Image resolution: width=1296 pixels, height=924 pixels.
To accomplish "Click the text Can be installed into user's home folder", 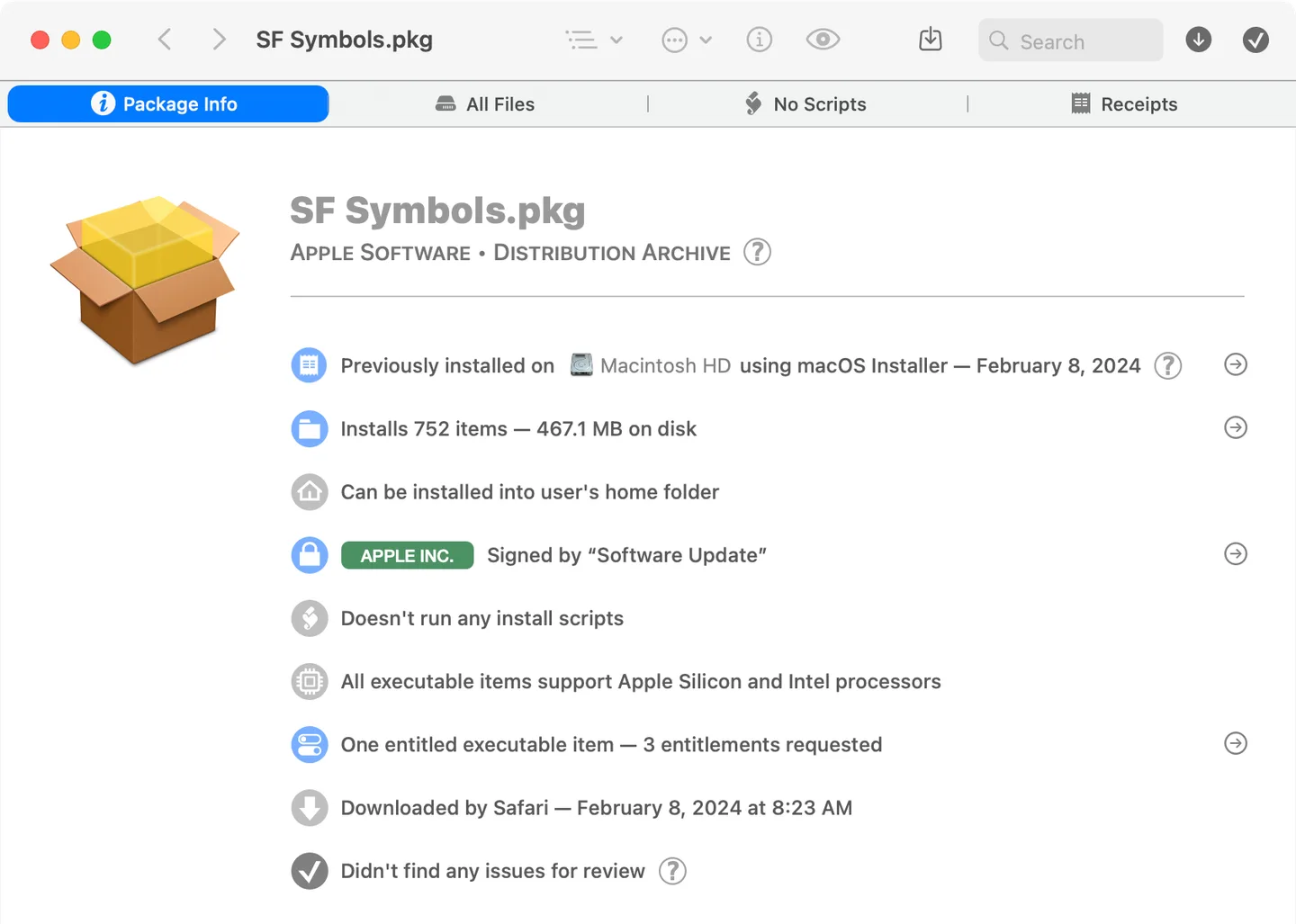I will [530, 492].
